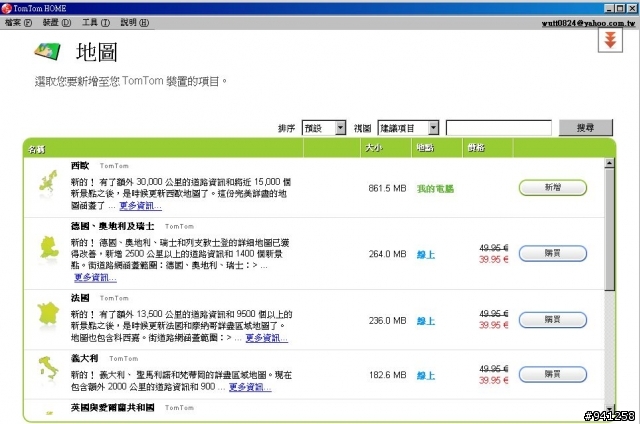Click the 西歐 Western Europe map thumbnail

tap(48, 183)
